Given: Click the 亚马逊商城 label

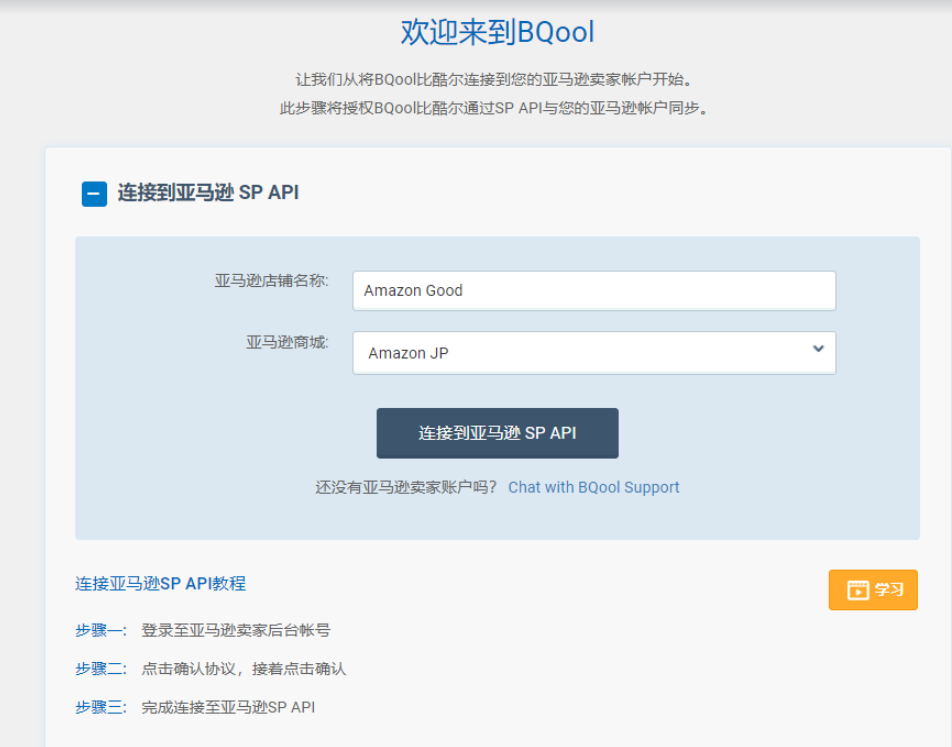Looking at the screenshot, I should point(287,343).
